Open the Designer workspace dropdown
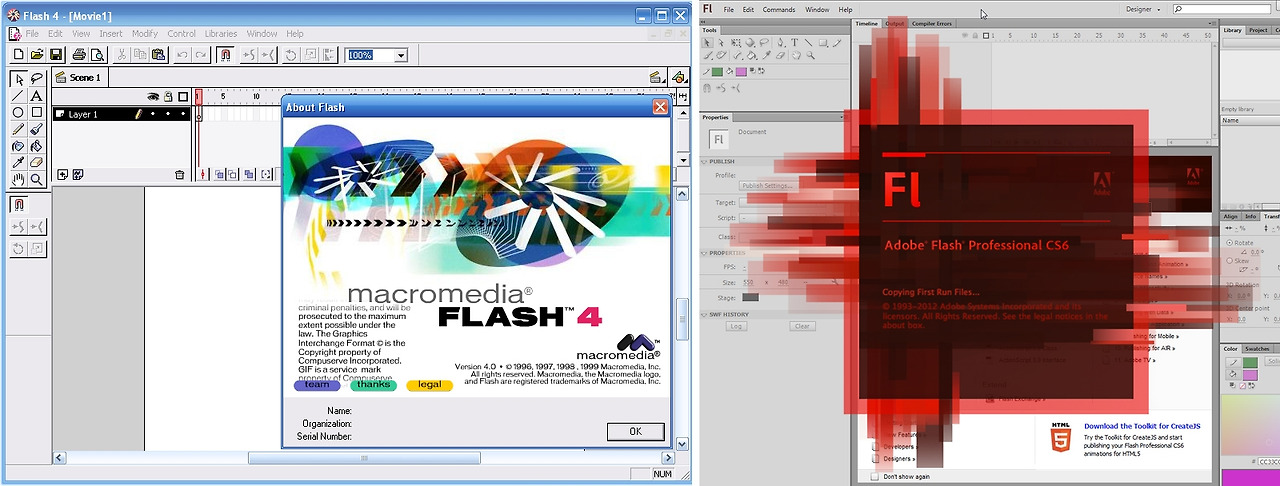This screenshot has width=1280, height=486. 1143,9
